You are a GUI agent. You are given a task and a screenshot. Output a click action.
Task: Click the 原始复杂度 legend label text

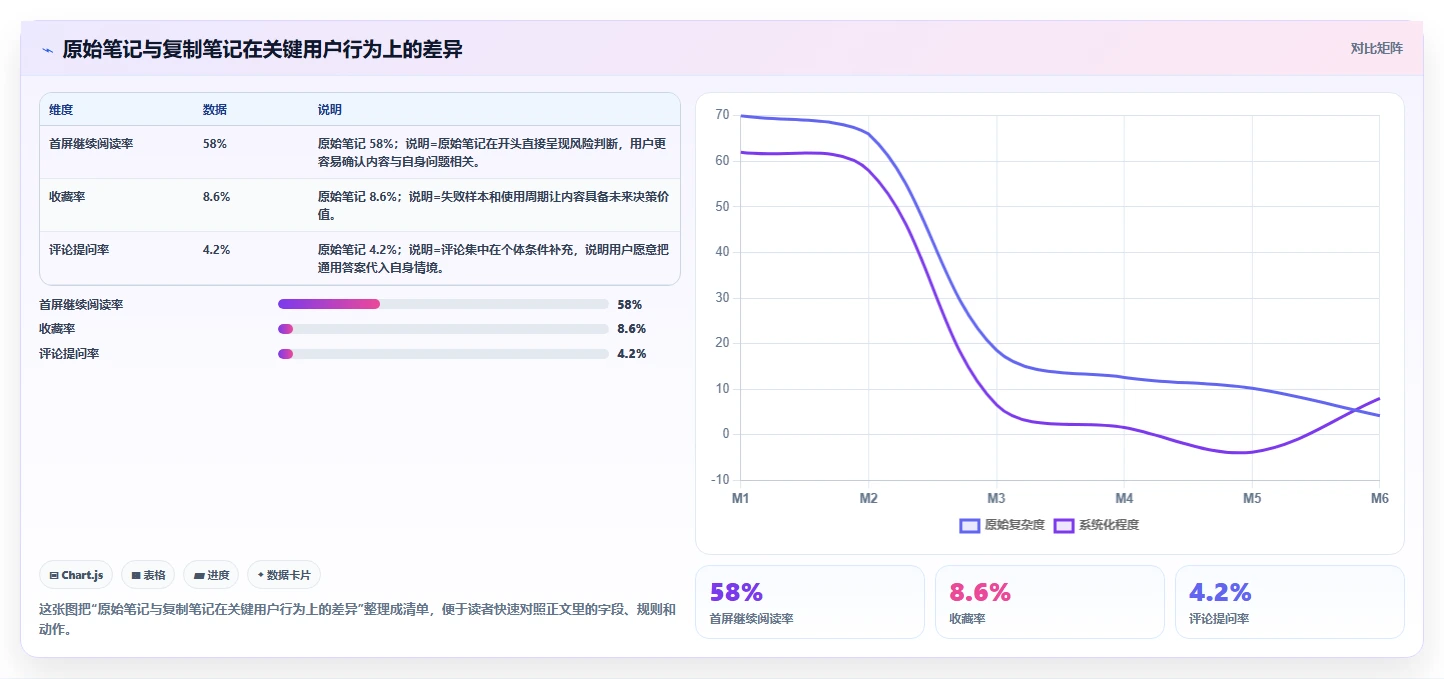tap(1015, 525)
